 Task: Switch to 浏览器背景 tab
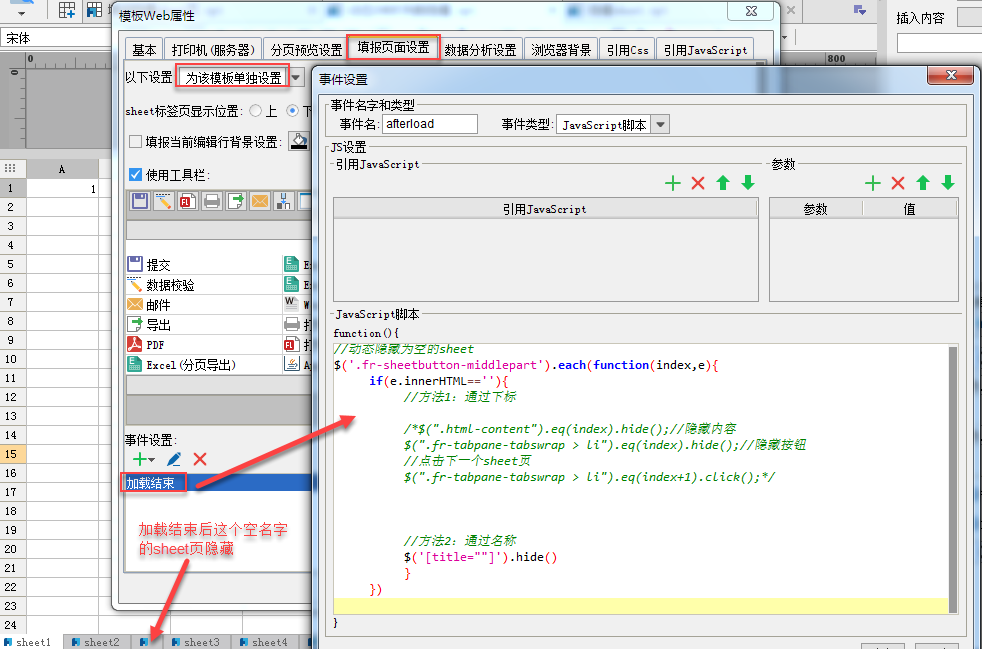pos(561,49)
